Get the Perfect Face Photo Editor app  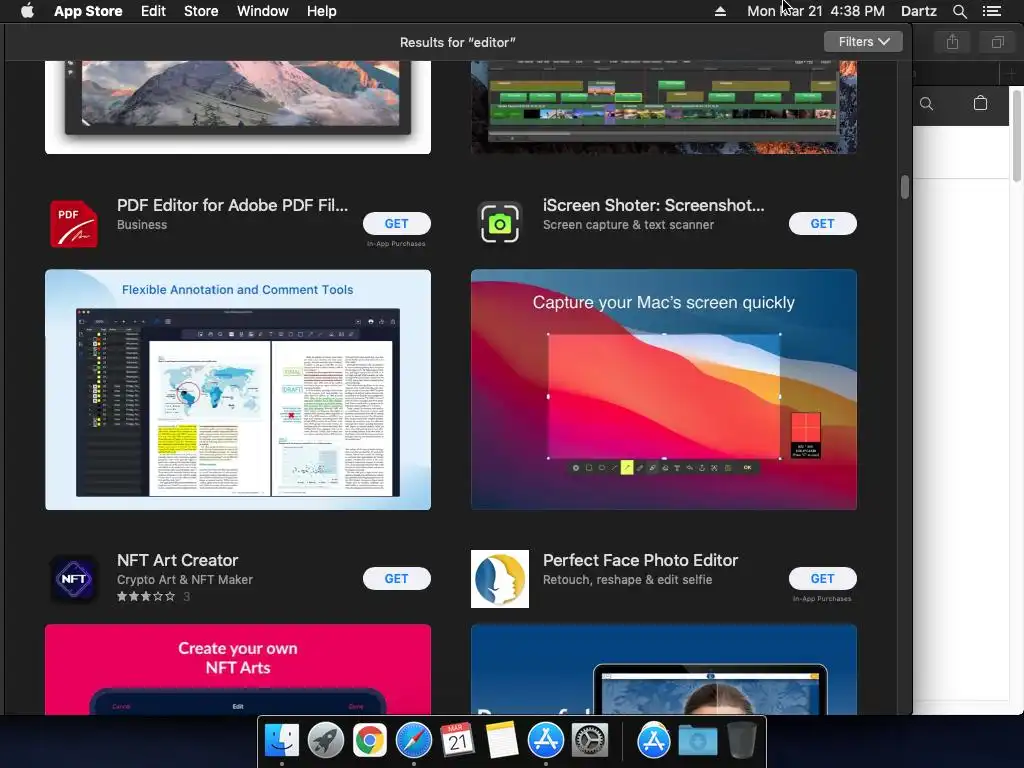coord(822,579)
